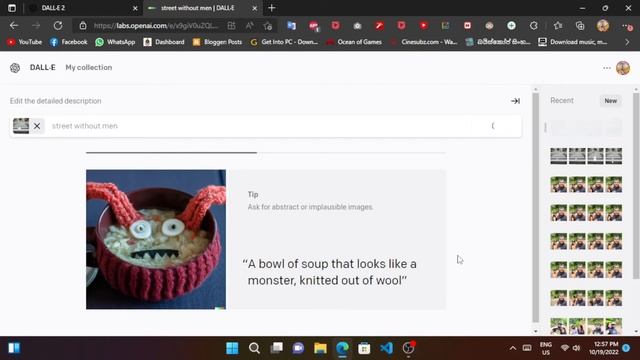Open the browser profile avatar in toolbar
The width and height of the screenshot is (640, 360).
pos(603,26)
